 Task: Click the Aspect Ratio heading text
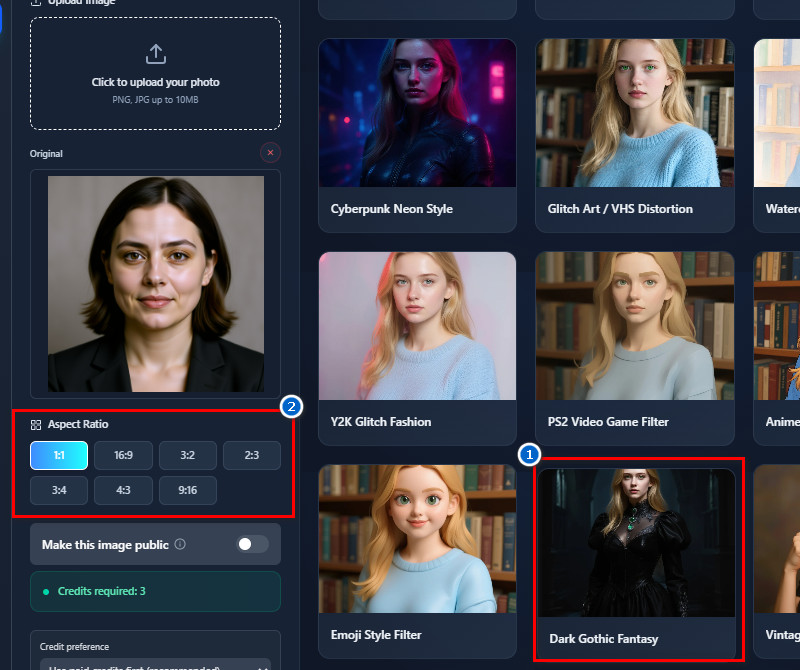78,425
